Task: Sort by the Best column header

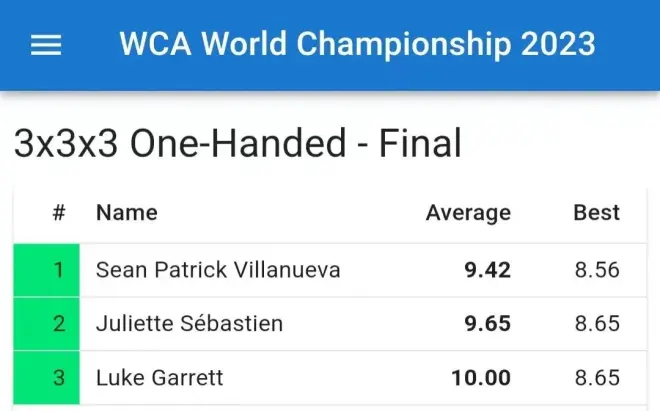Action: point(596,212)
